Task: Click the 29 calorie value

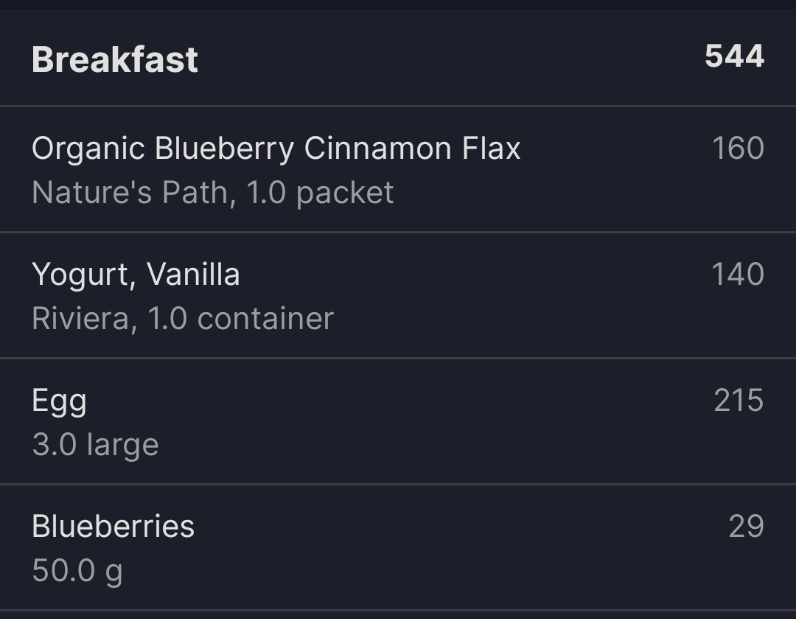Action: point(746,527)
